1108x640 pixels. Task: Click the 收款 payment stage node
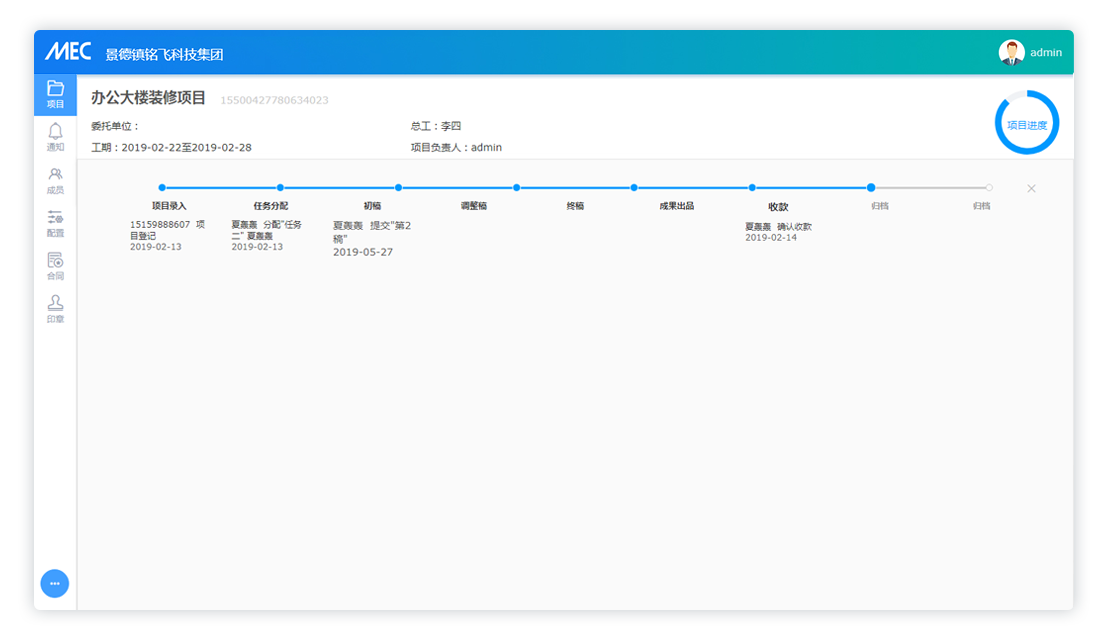pyautogui.click(x=871, y=187)
